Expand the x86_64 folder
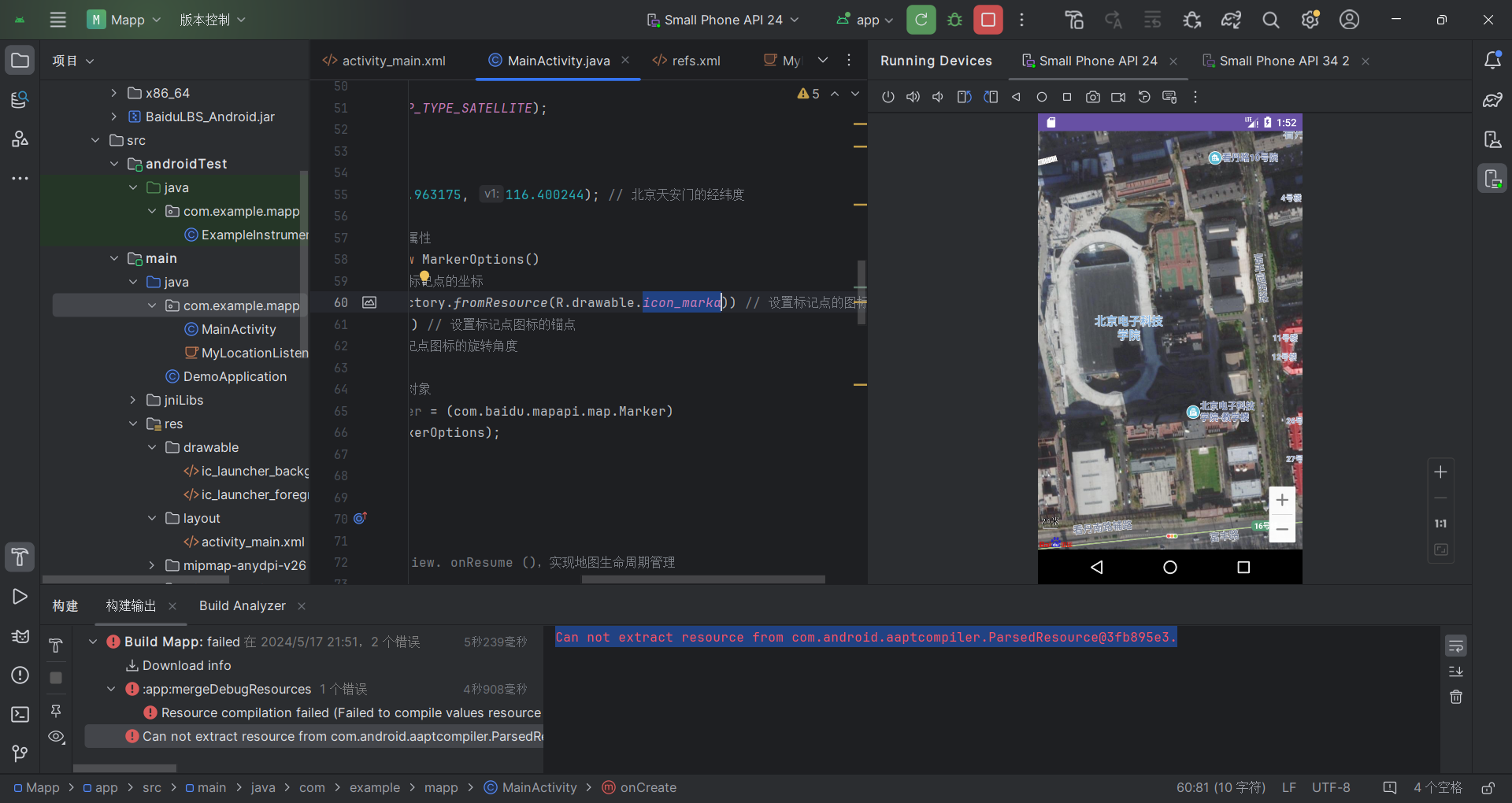 tap(113, 93)
